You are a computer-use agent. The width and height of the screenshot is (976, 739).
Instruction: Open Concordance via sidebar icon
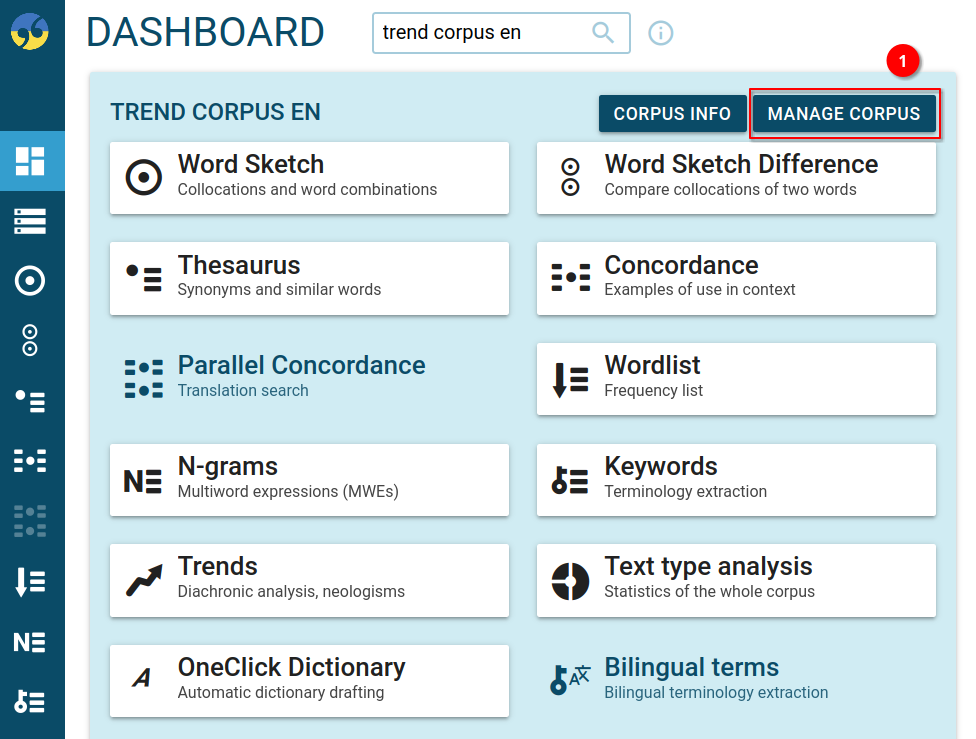point(30,461)
